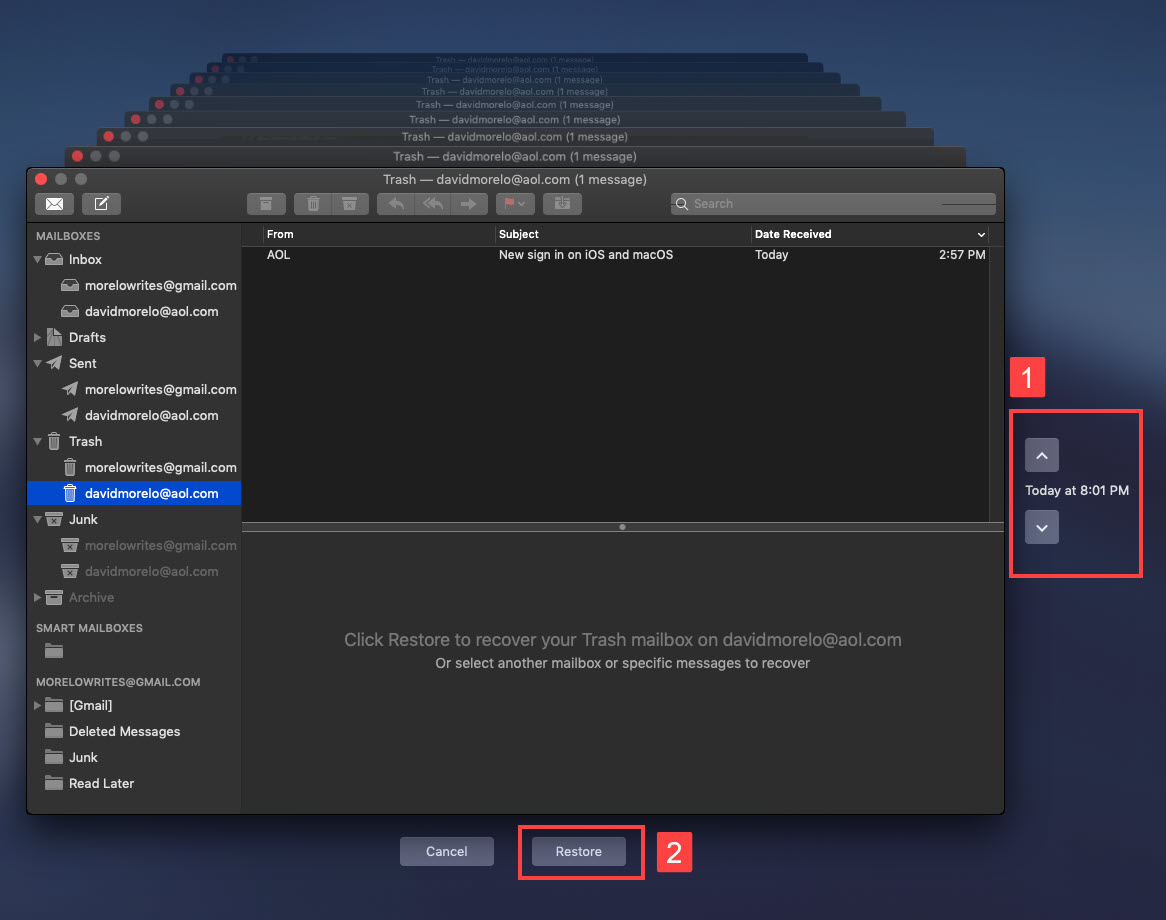
Task: Click the Junk box icon of the Junk heading
Action: [x=54, y=519]
